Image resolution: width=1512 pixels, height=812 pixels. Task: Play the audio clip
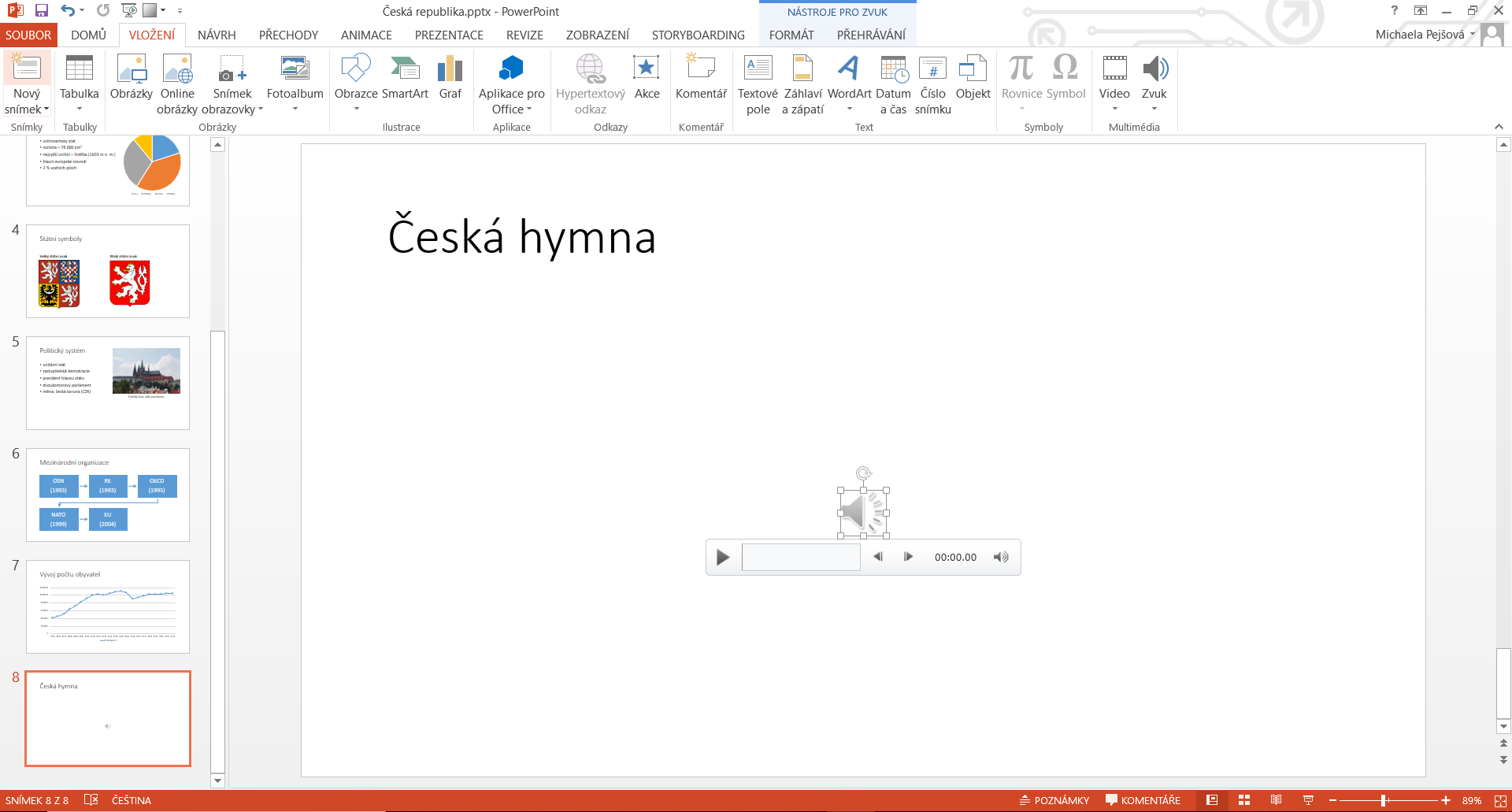click(x=723, y=558)
